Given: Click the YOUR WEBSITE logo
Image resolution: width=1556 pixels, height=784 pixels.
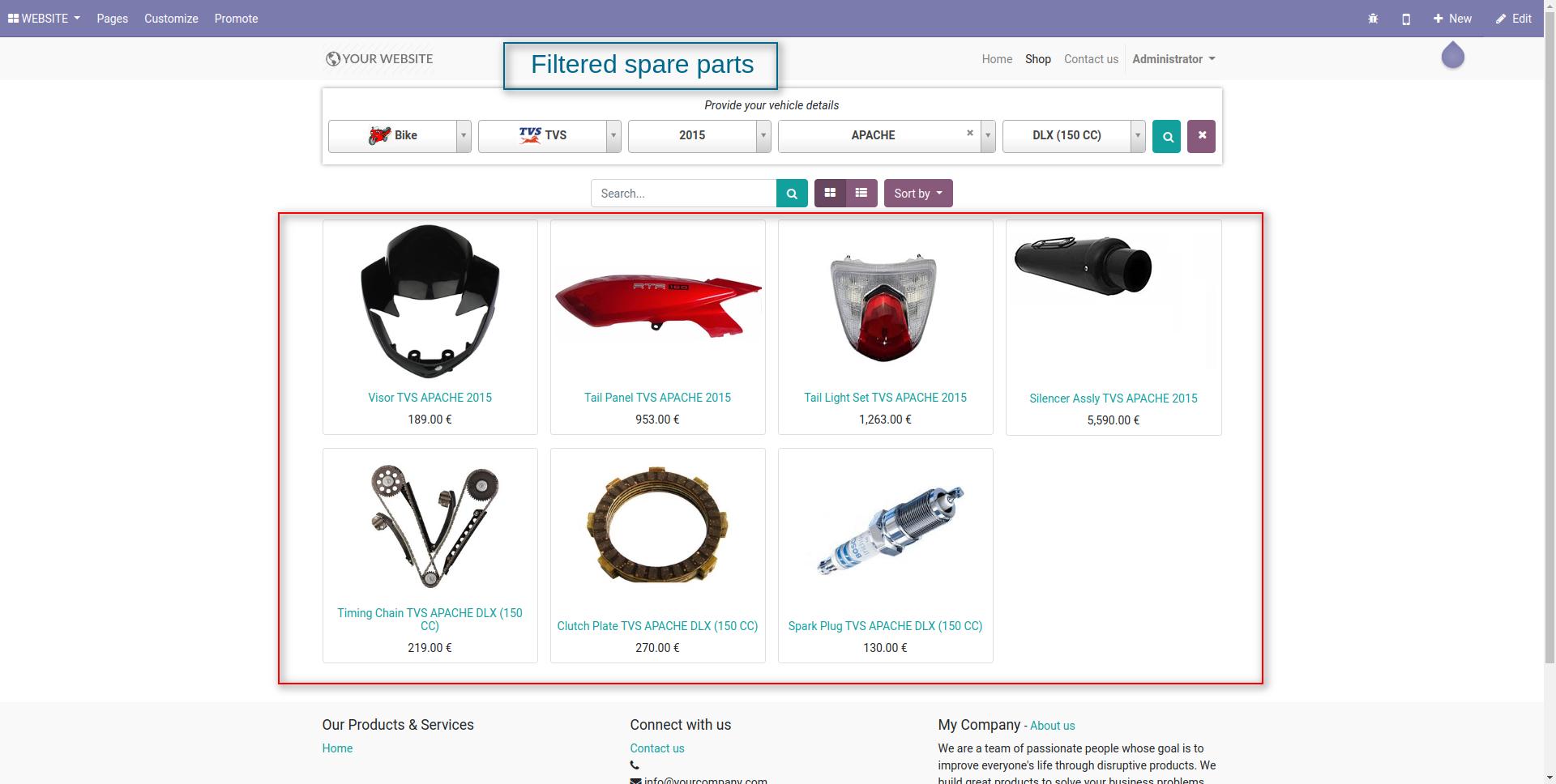Looking at the screenshot, I should pos(379,58).
